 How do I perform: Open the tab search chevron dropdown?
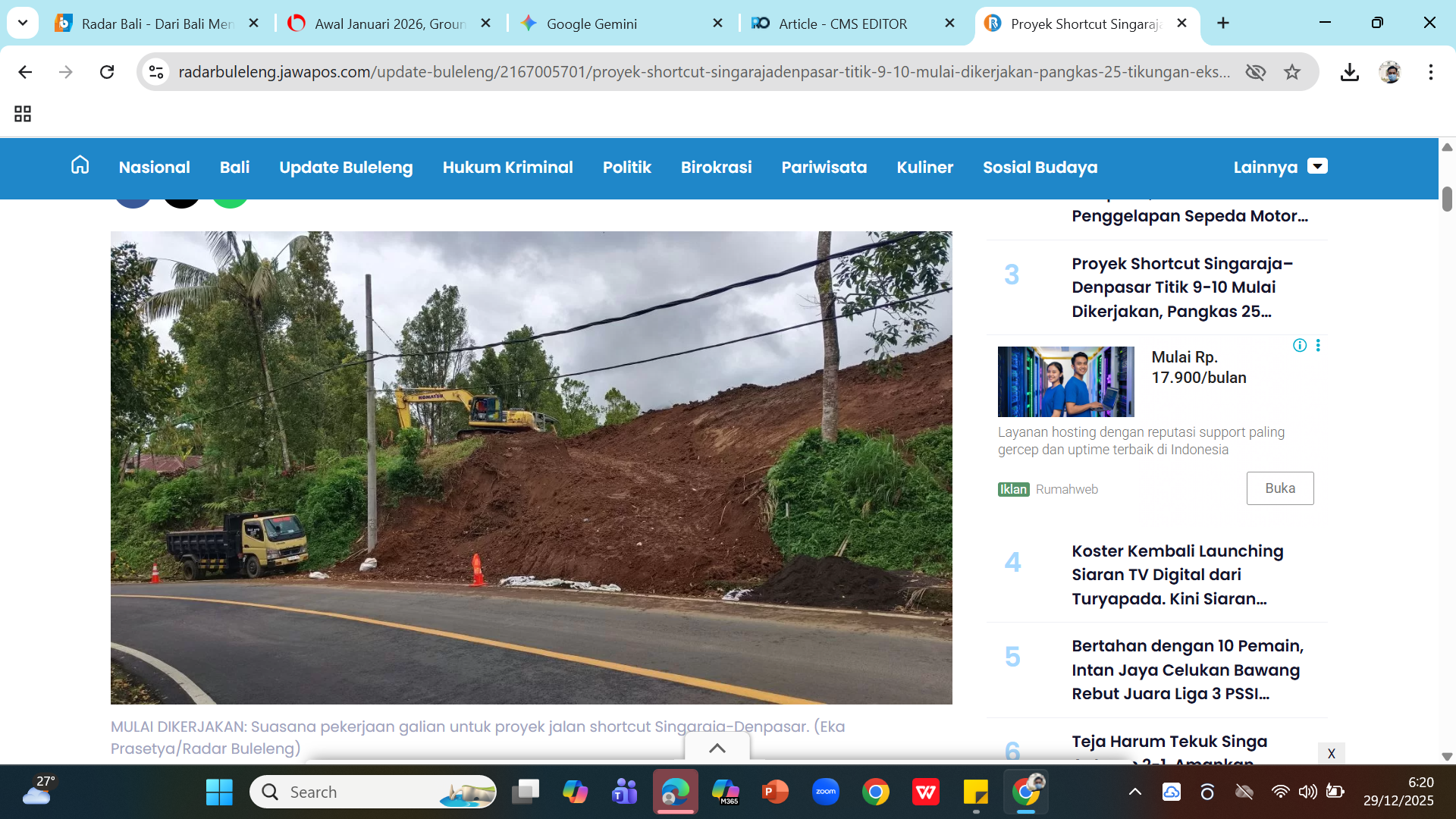[23, 23]
